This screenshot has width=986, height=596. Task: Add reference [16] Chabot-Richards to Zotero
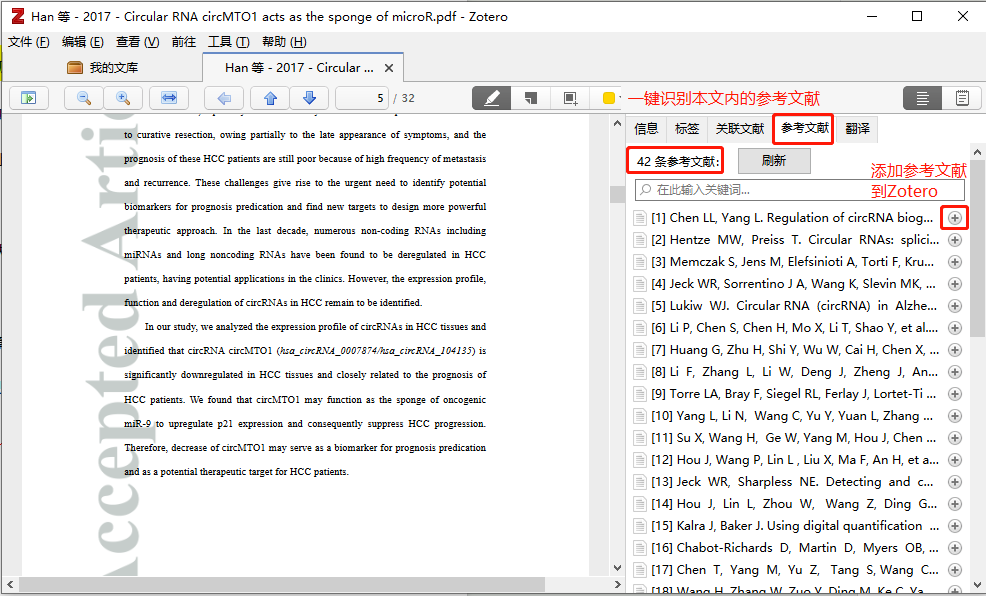pos(955,548)
